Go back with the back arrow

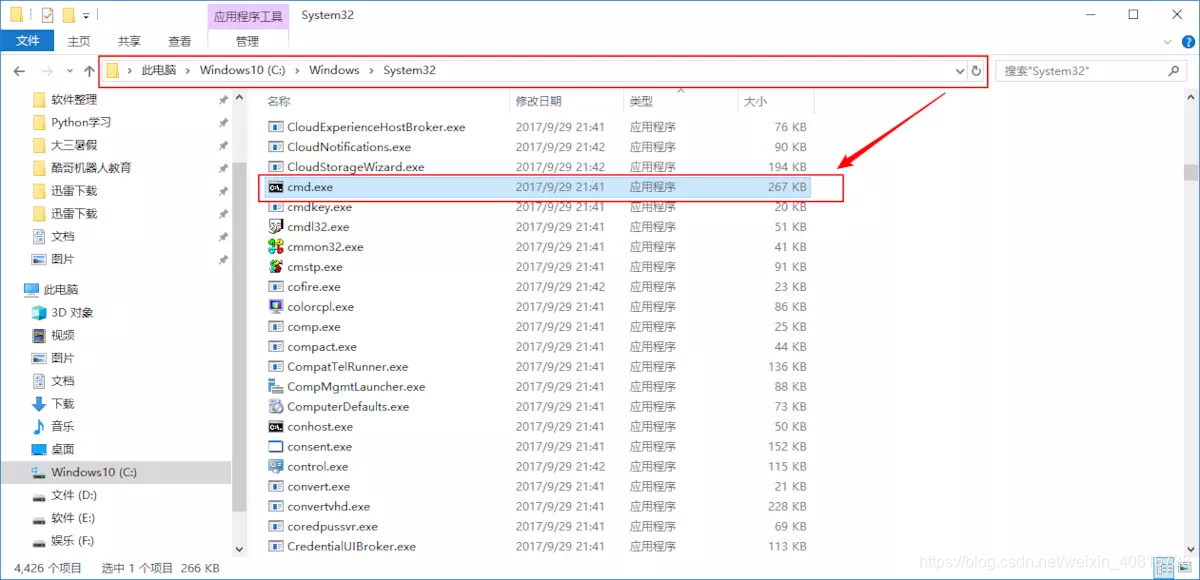tap(19, 71)
